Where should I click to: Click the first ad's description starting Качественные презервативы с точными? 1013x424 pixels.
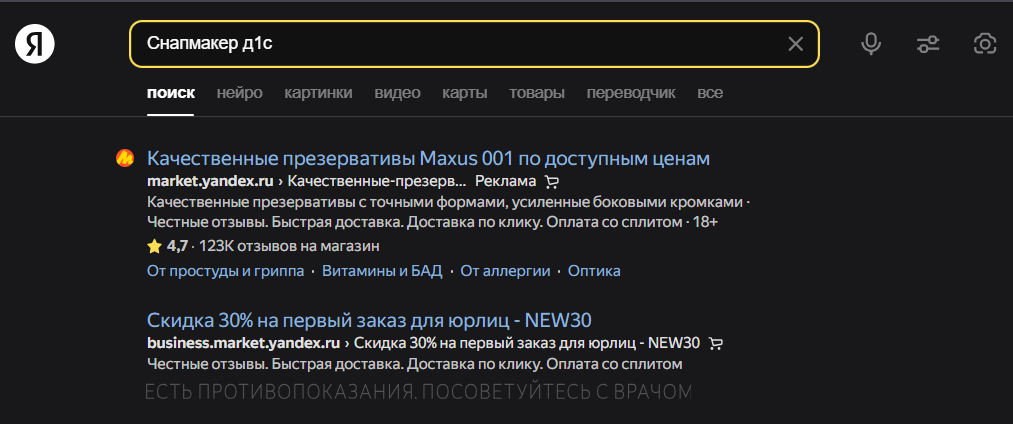click(448, 213)
